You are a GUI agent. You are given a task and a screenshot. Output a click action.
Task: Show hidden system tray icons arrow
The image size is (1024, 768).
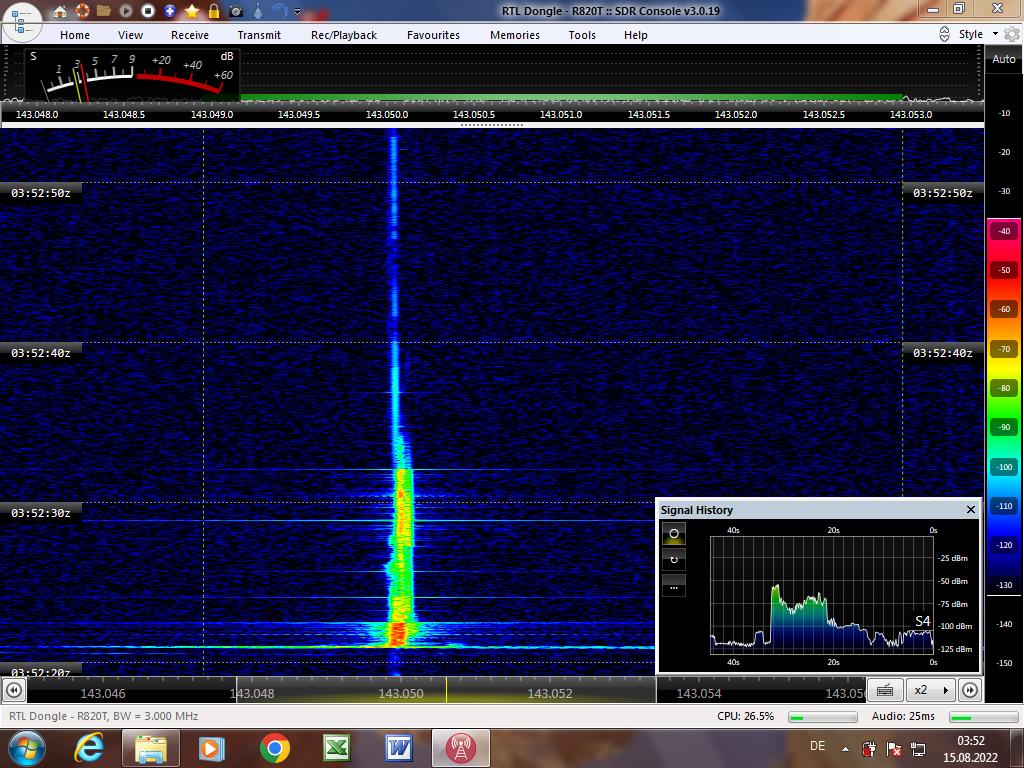[x=846, y=749]
